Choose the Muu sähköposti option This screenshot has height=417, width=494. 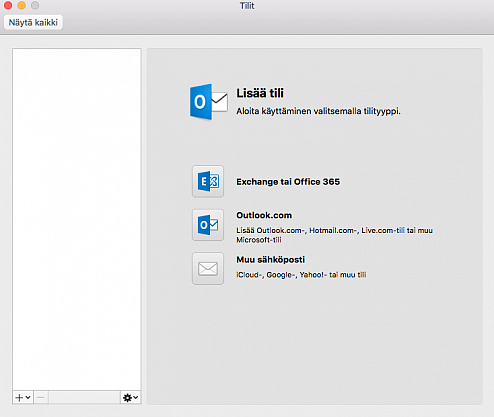tap(271, 260)
